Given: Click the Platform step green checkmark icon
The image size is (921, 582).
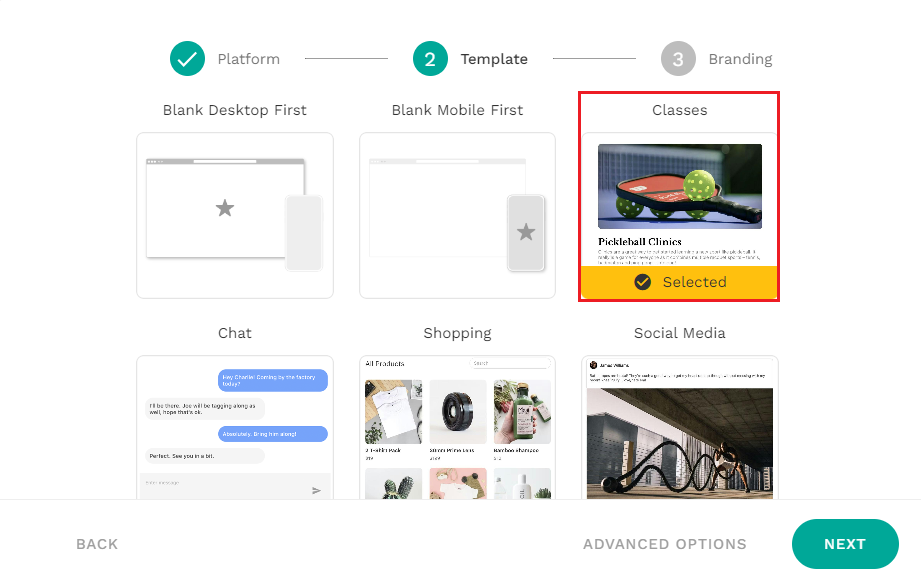Looking at the screenshot, I should coord(187,59).
